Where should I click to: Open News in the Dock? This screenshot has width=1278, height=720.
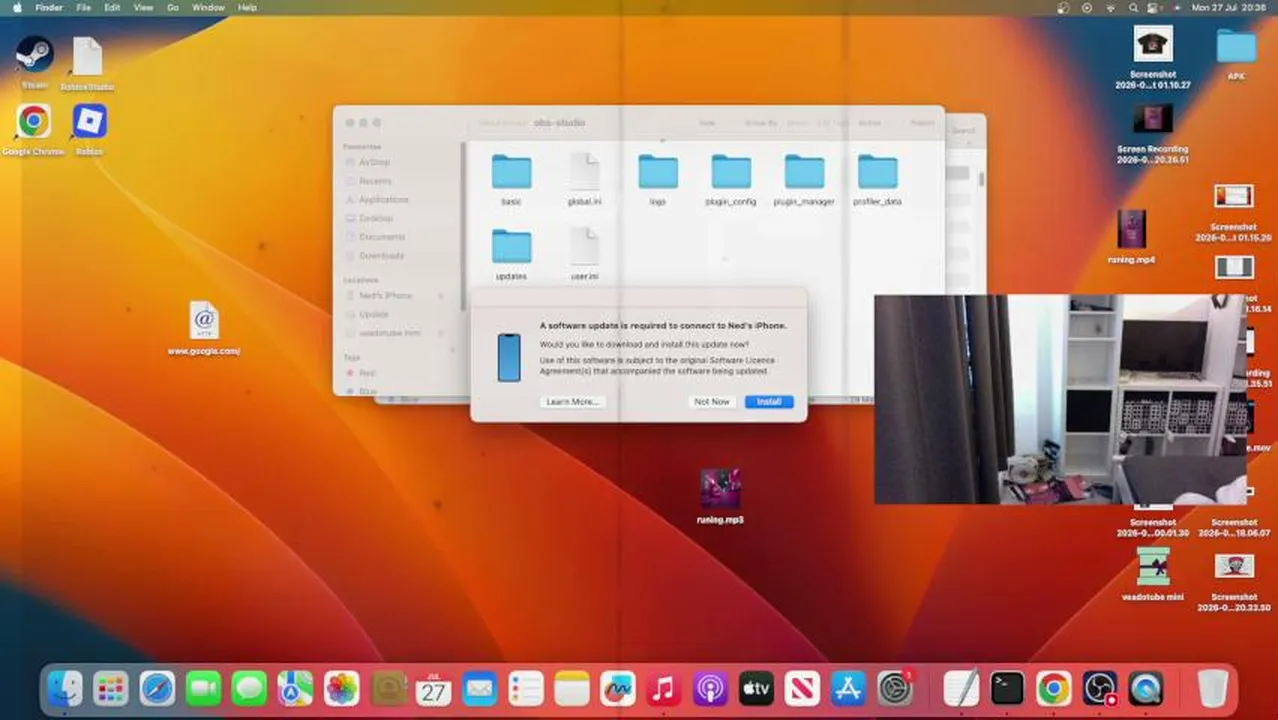tap(802, 688)
